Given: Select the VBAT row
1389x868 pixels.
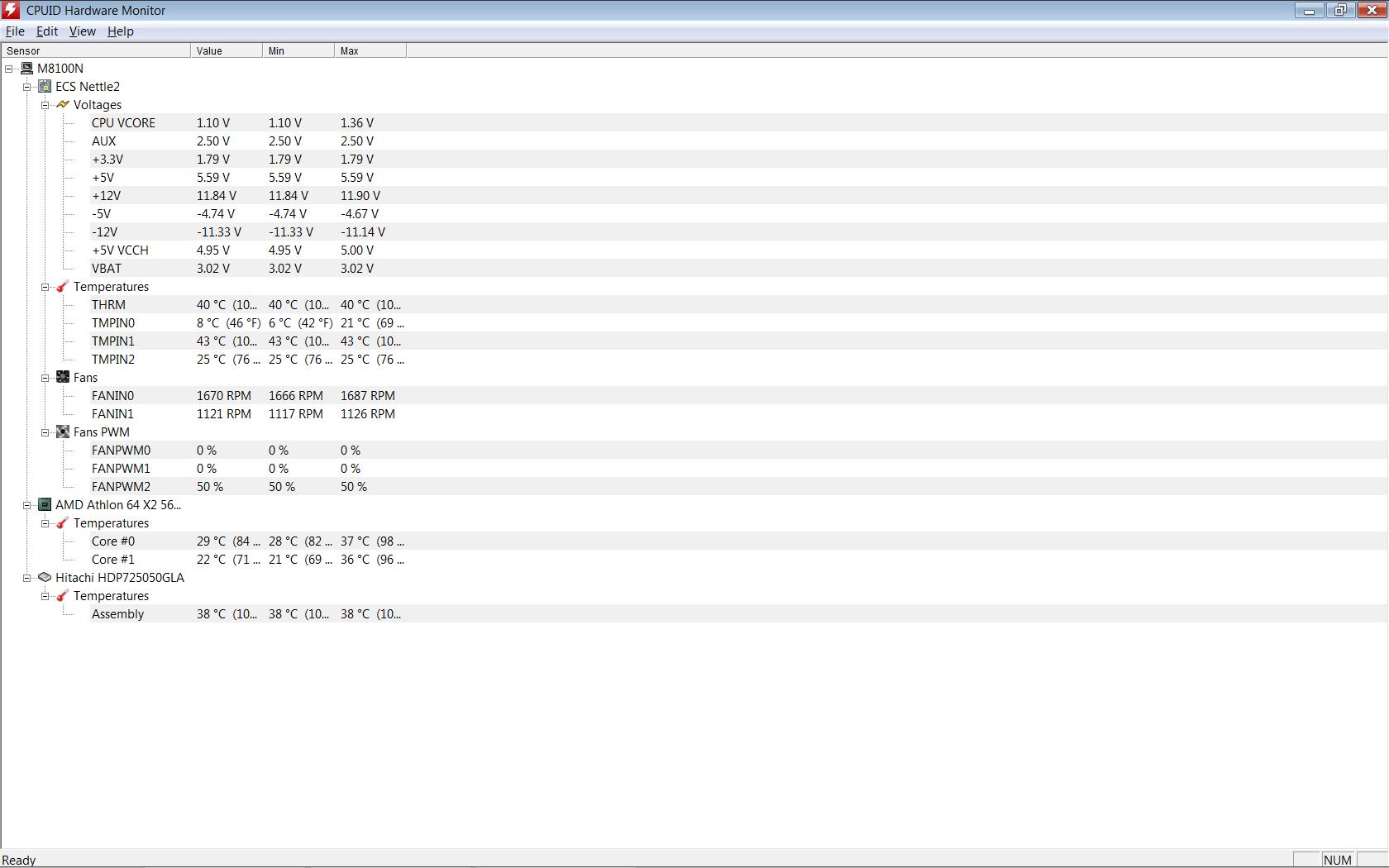Looking at the screenshot, I should (738, 269).
